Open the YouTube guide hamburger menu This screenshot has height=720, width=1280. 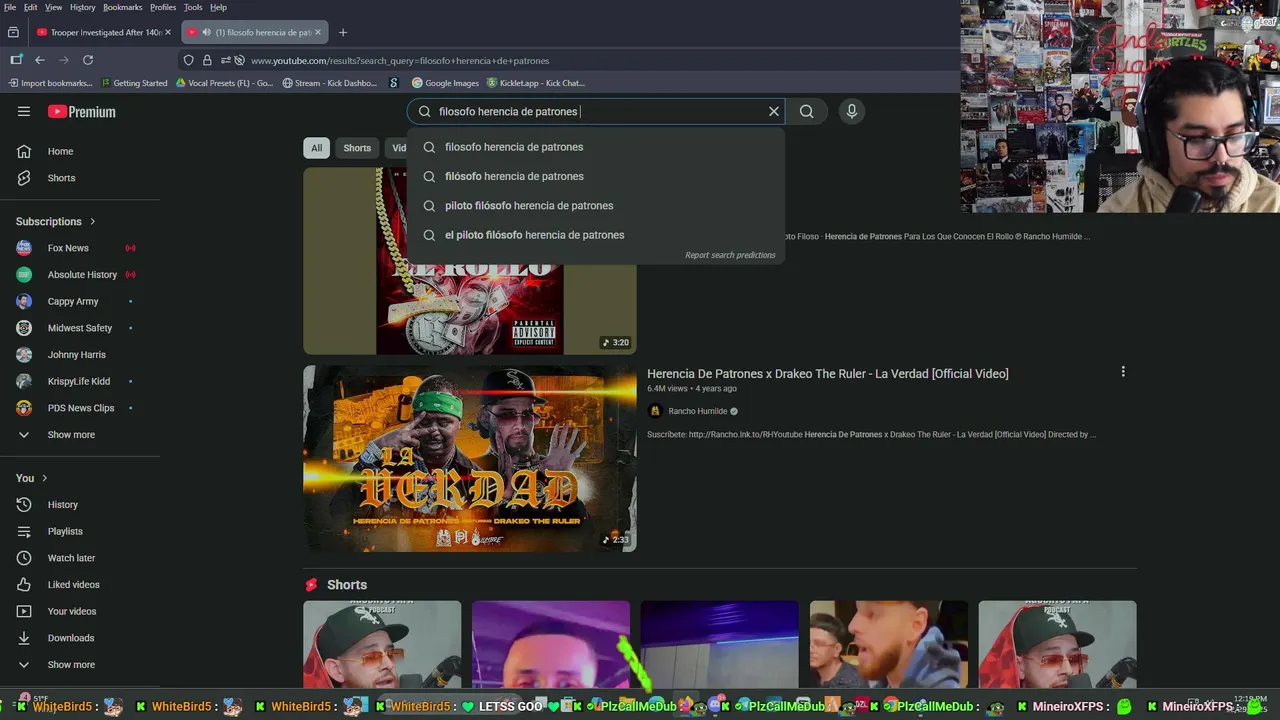24,111
